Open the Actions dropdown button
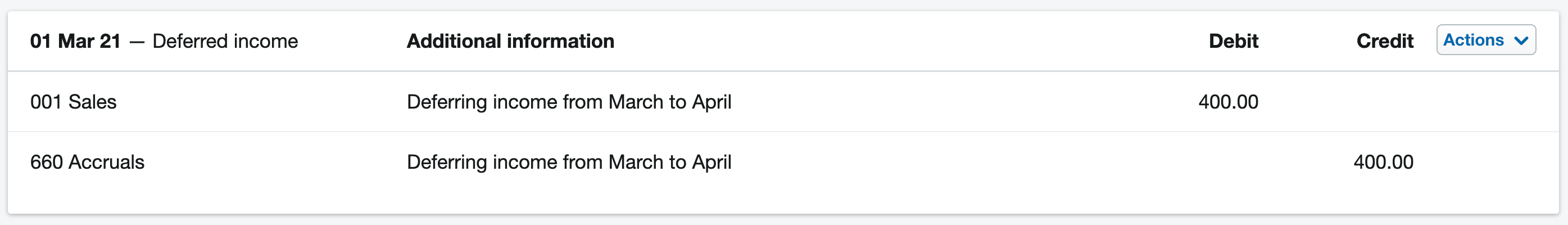 pyautogui.click(x=1486, y=39)
